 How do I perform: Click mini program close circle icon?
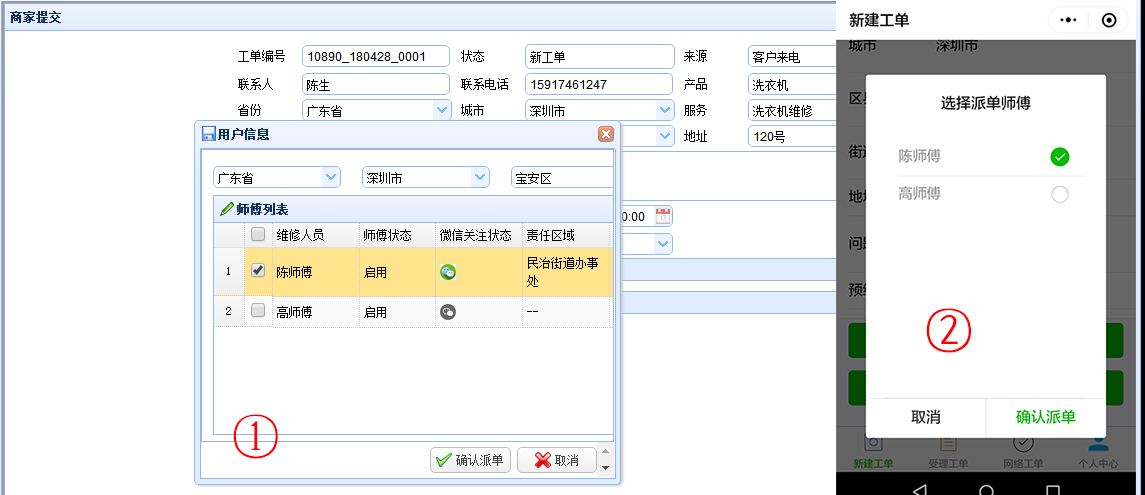point(1108,20)
